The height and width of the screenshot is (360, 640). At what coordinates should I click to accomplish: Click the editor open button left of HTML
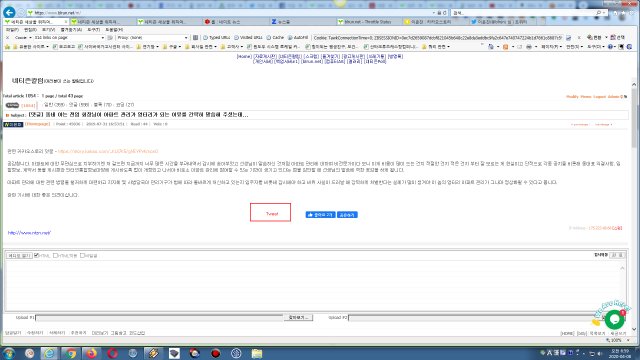[x=19, y=256]
